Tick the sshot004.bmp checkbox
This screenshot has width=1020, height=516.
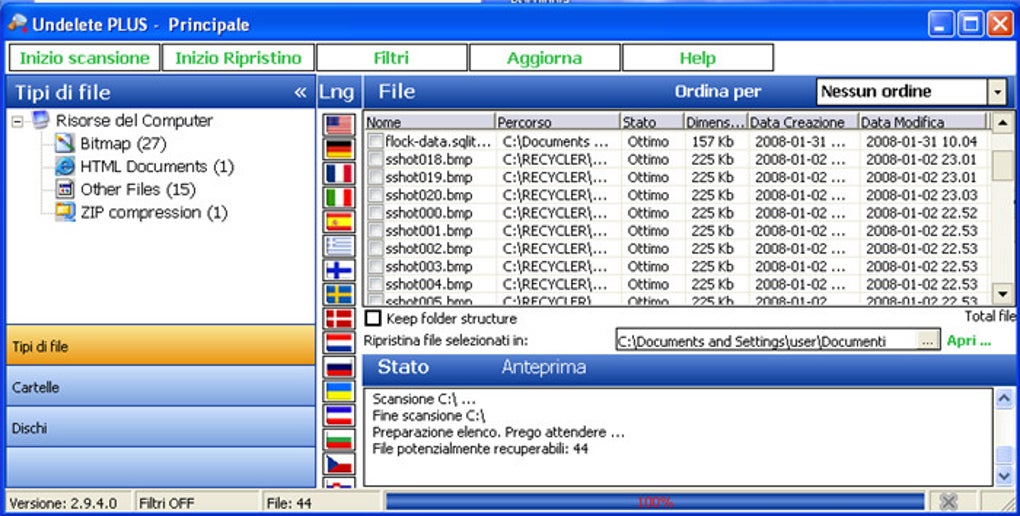click(375, 284)
